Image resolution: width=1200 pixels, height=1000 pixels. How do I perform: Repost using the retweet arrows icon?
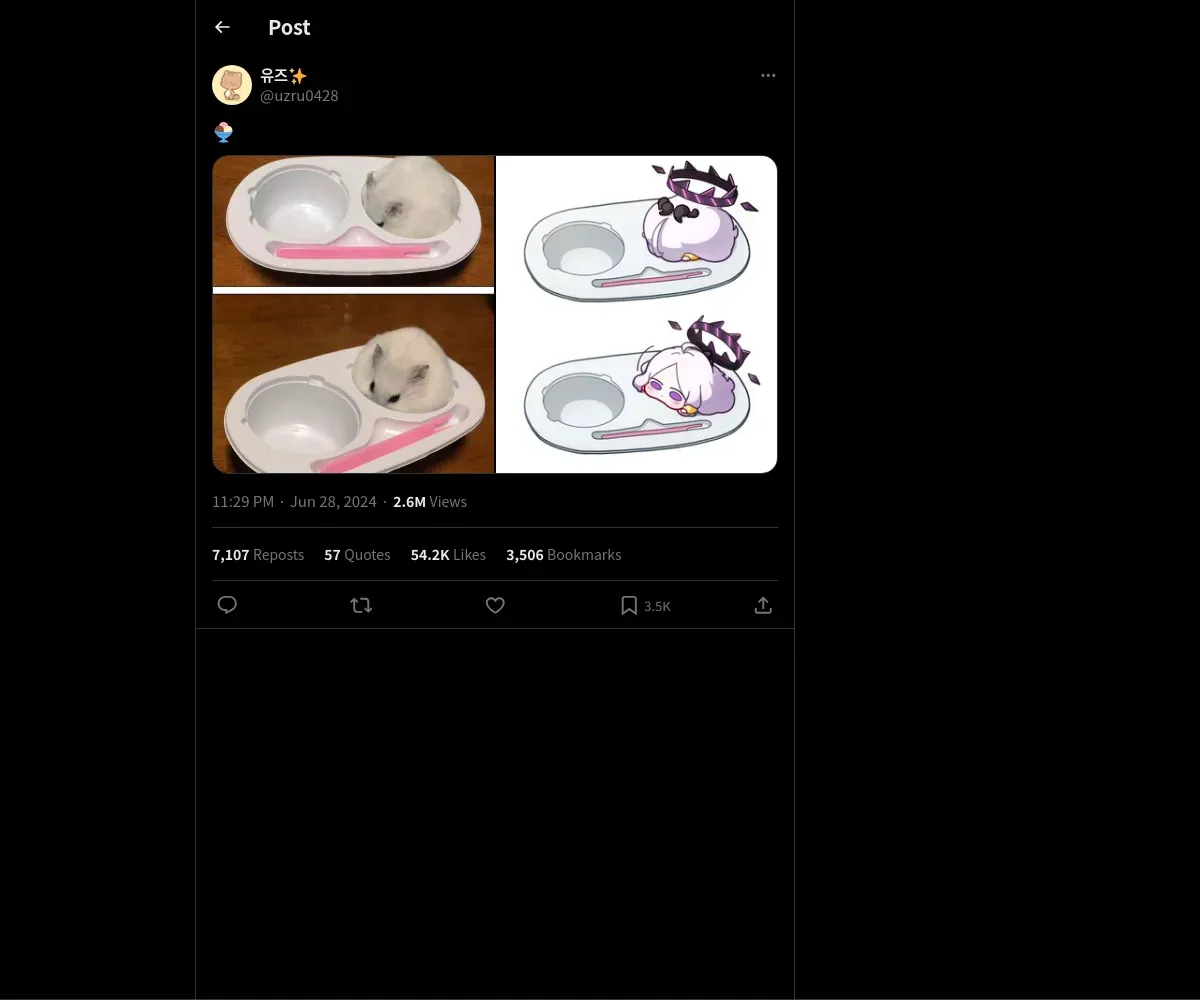(x=361, y=605)
